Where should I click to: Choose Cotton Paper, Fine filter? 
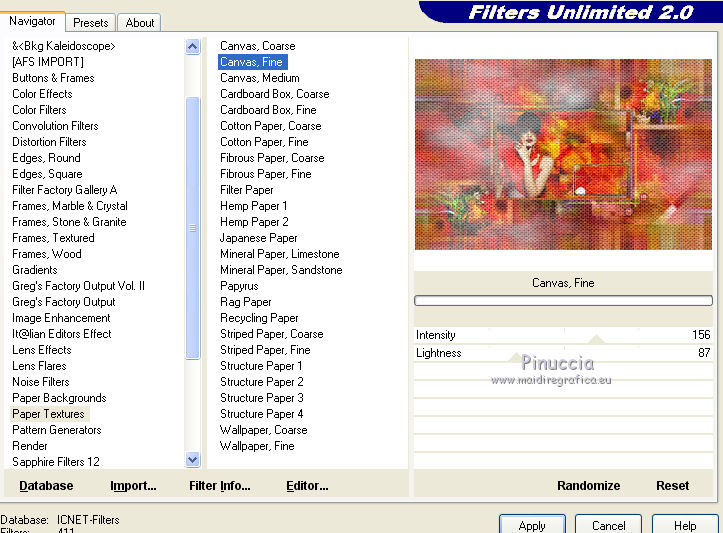click(264, 142)
